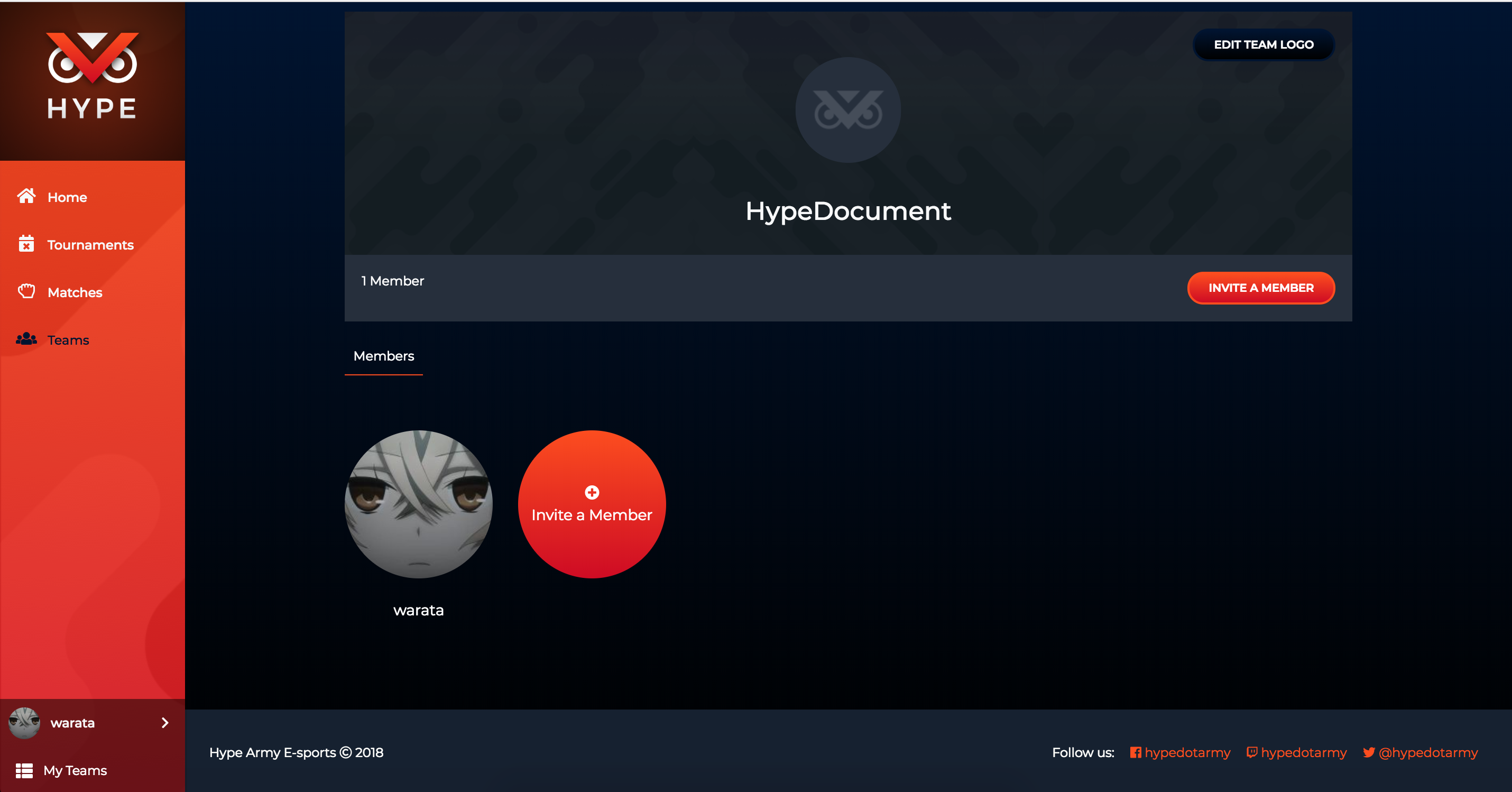Click the Matches fist icon
1512x792 pixels.
pos(26,291)
